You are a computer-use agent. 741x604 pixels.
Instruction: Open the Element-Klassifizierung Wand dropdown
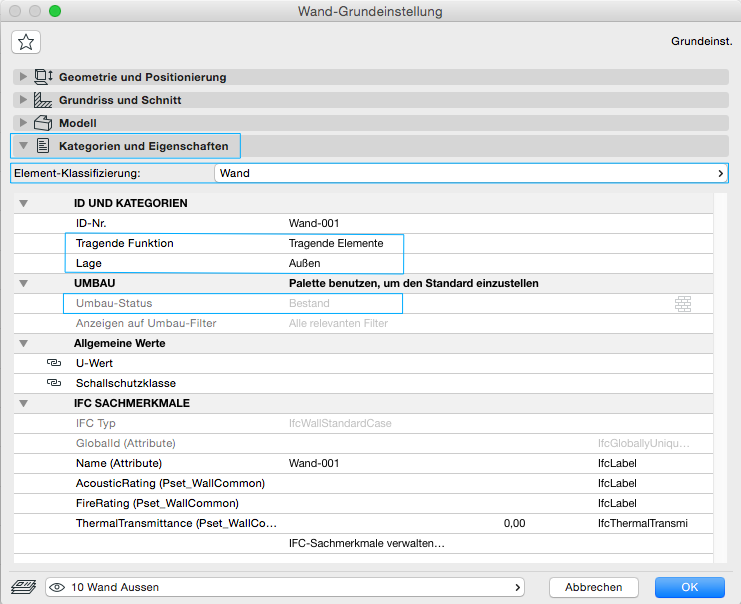470,173
